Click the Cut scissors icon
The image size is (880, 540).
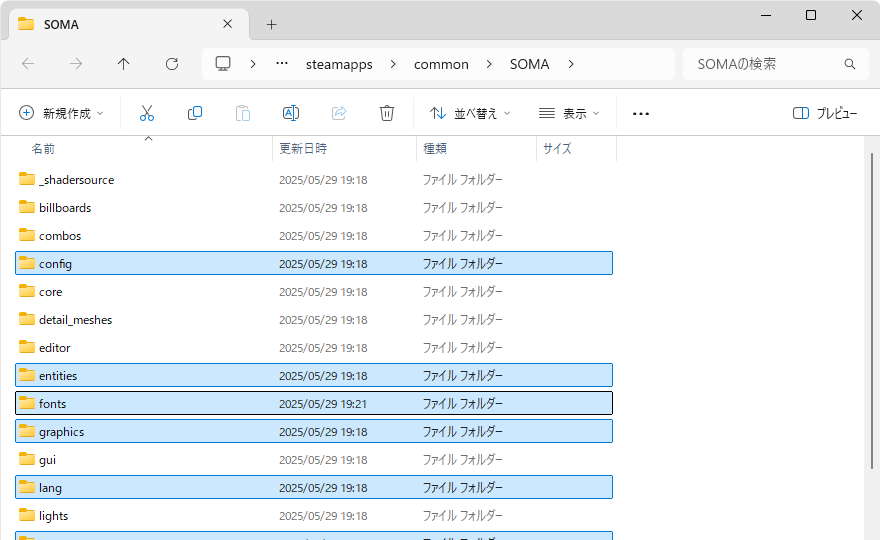click(x=146, y=113)
